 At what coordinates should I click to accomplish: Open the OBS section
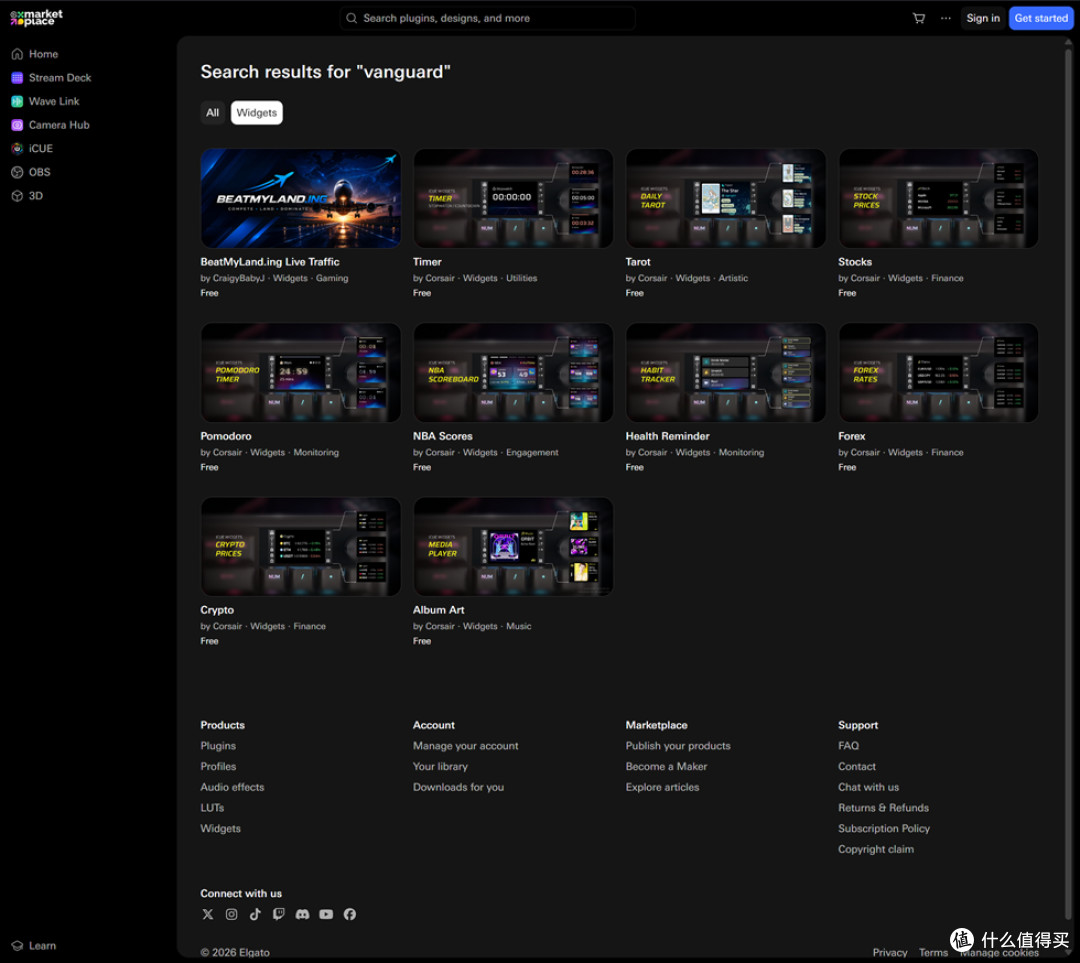(31, 172)
